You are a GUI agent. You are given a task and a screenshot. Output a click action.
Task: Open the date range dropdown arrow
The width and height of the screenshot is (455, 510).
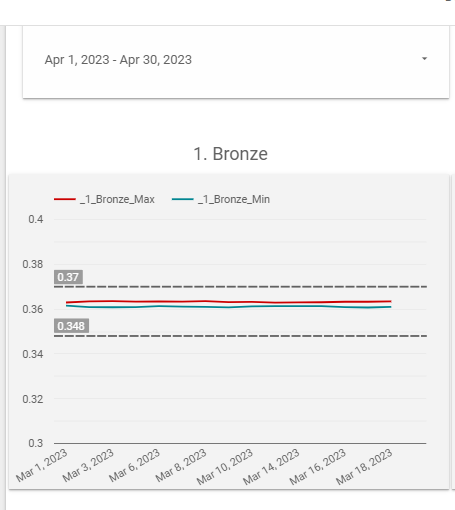click(424, 59)
